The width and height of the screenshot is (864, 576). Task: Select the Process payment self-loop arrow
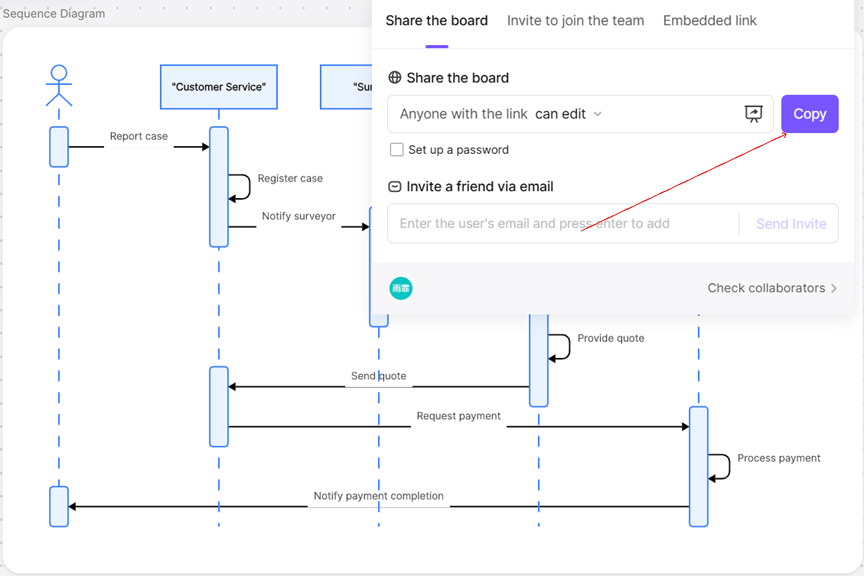point(721,467)
